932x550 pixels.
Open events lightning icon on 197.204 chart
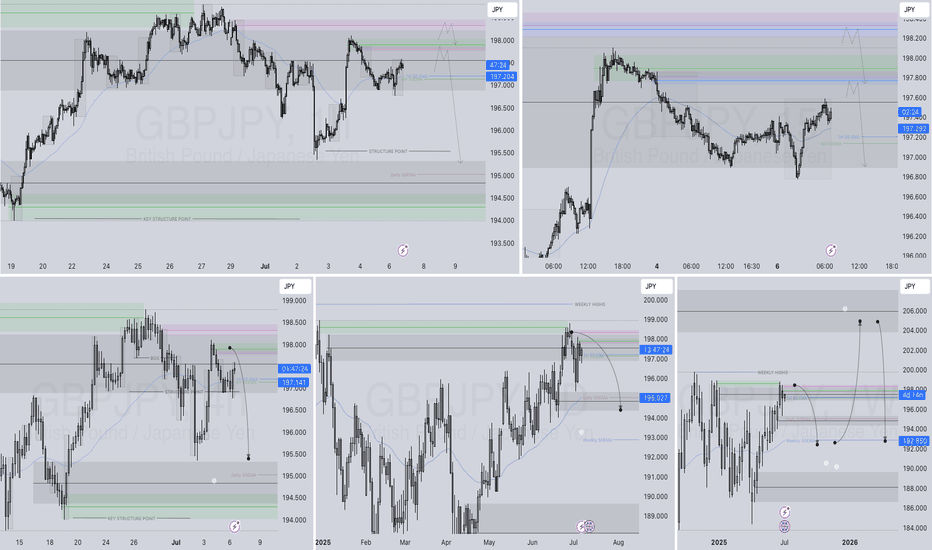pos(403,250)
